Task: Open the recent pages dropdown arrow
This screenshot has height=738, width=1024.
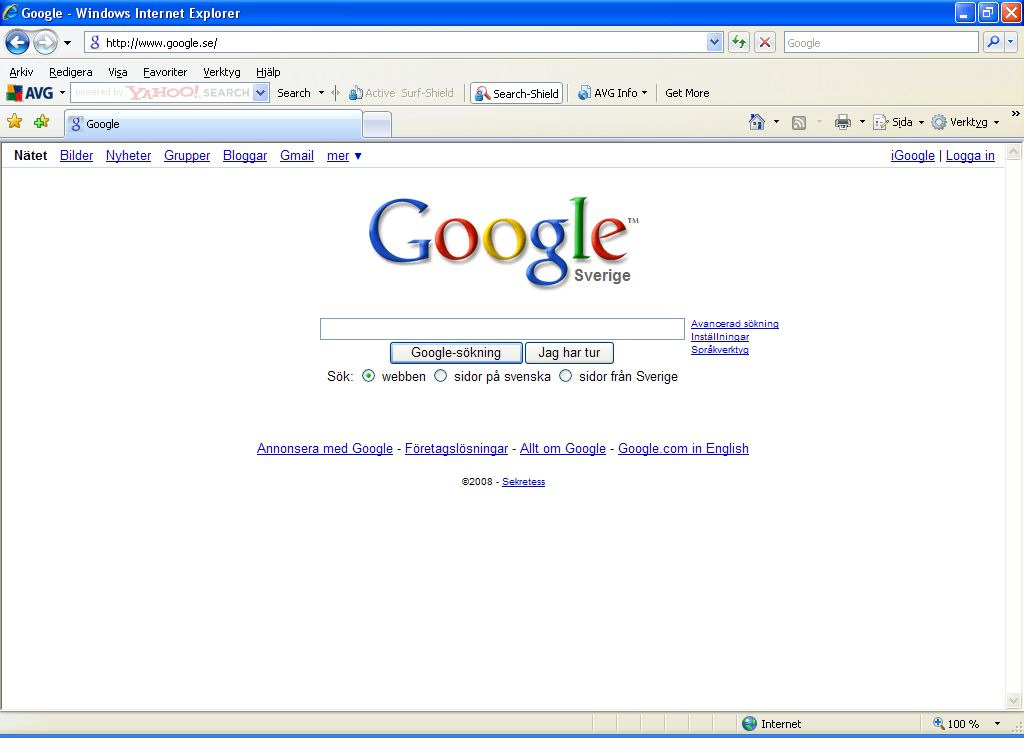Action: (67, 43)
